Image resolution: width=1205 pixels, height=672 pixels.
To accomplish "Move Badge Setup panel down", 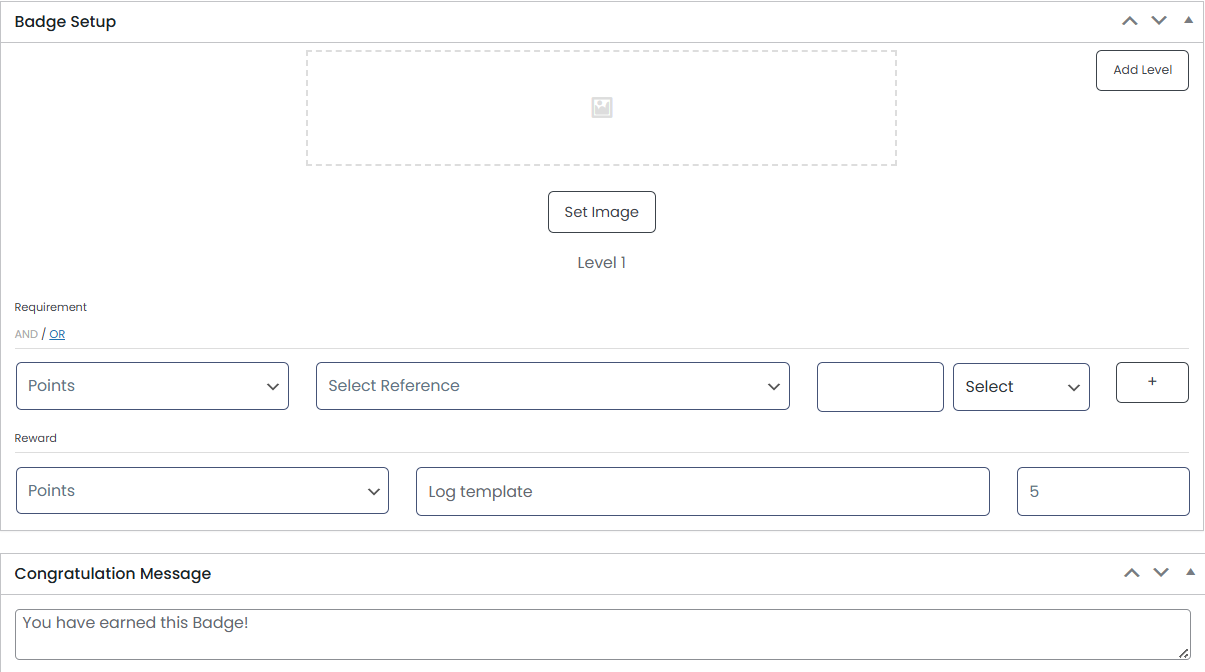I will tap(1159, 21).
